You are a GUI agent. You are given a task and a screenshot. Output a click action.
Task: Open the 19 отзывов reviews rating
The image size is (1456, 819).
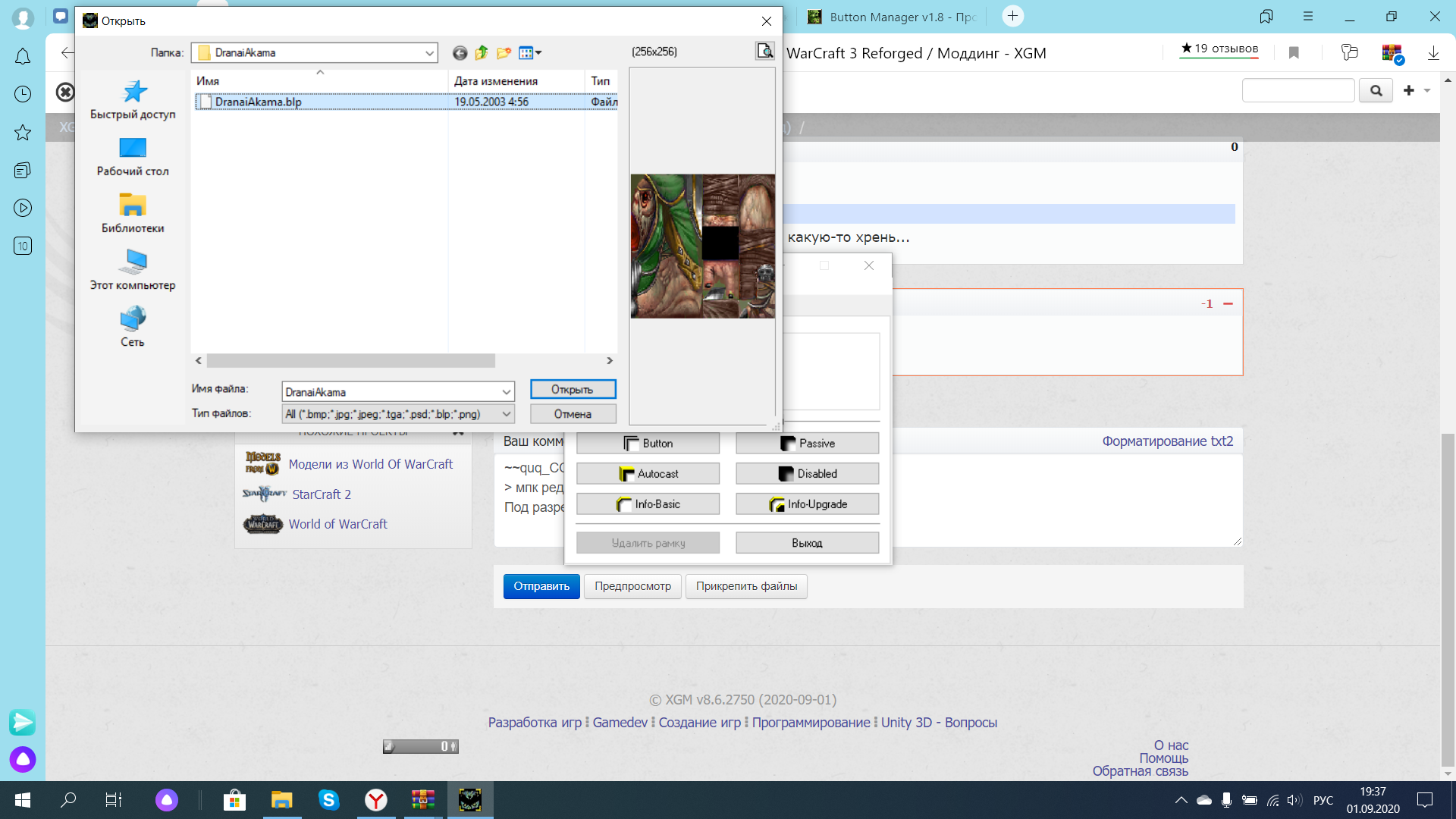[1219, 49]
